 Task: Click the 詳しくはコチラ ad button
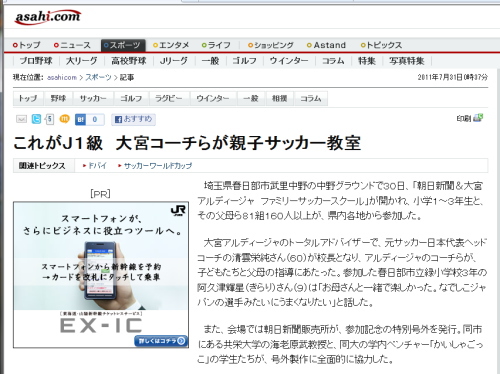point(161,341)
